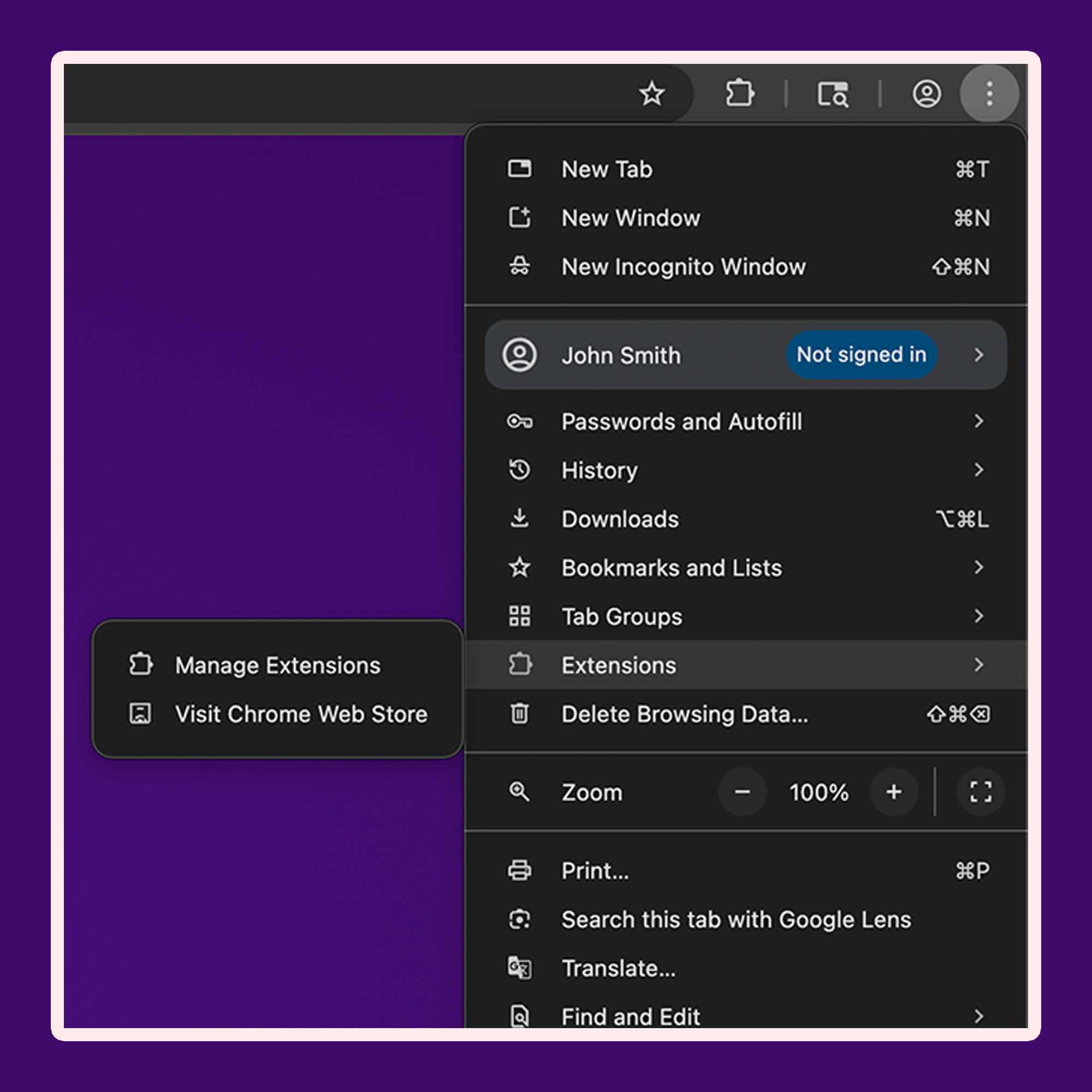Click the Google Lens search icon
Screen dimensions: 1092x1092
point(519,919)
